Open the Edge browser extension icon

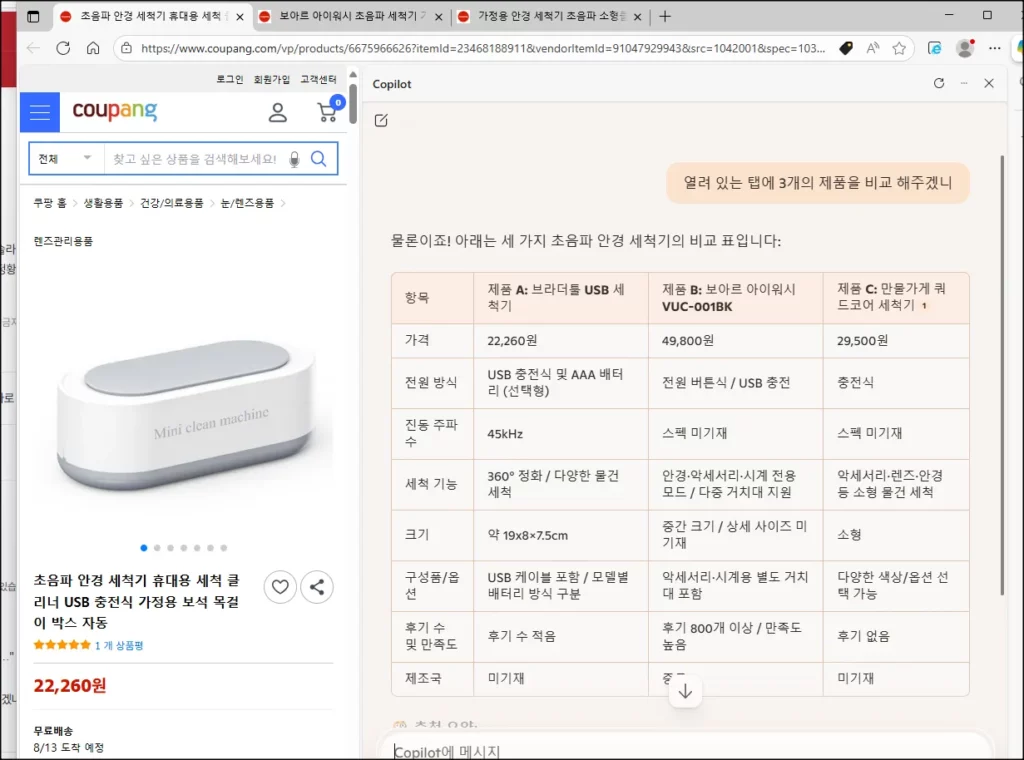click(935, 48)
